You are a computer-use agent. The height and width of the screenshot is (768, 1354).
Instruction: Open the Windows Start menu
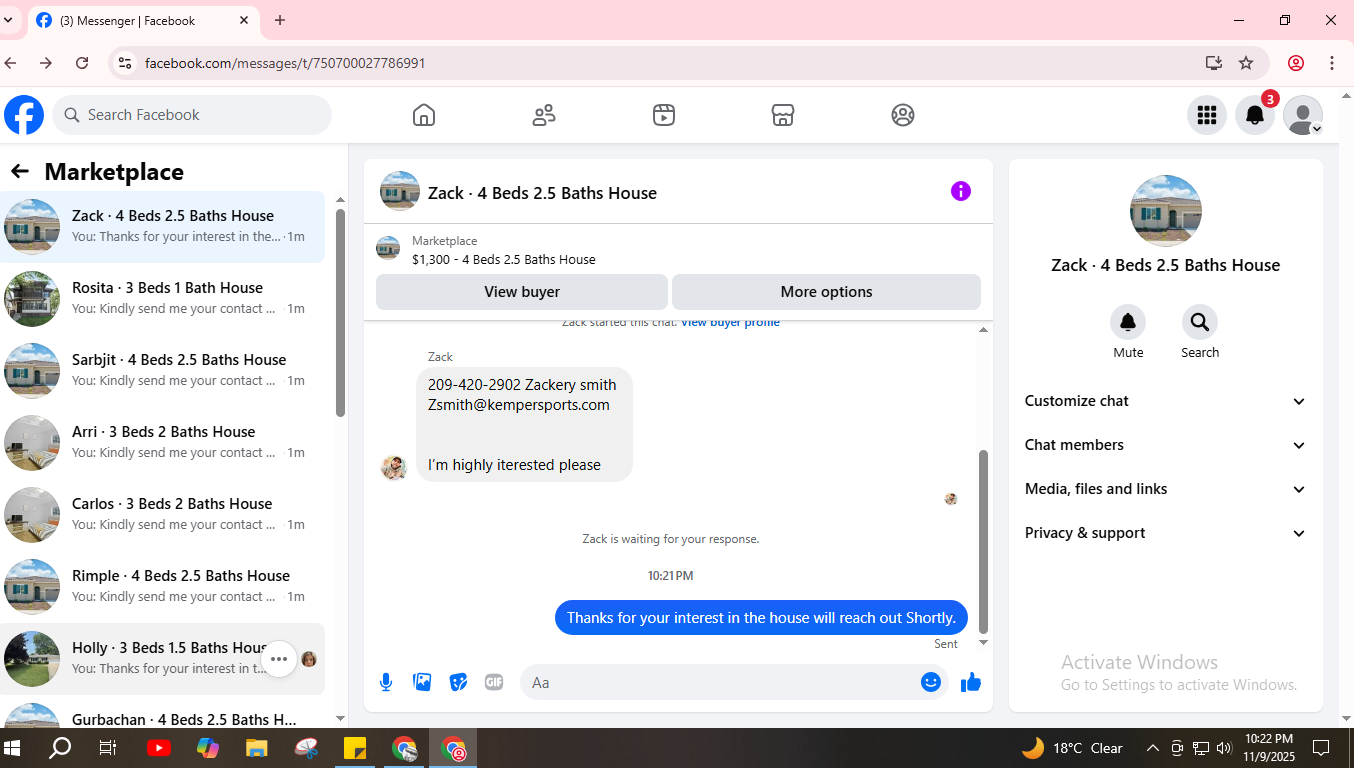click(x=13, y=748)
